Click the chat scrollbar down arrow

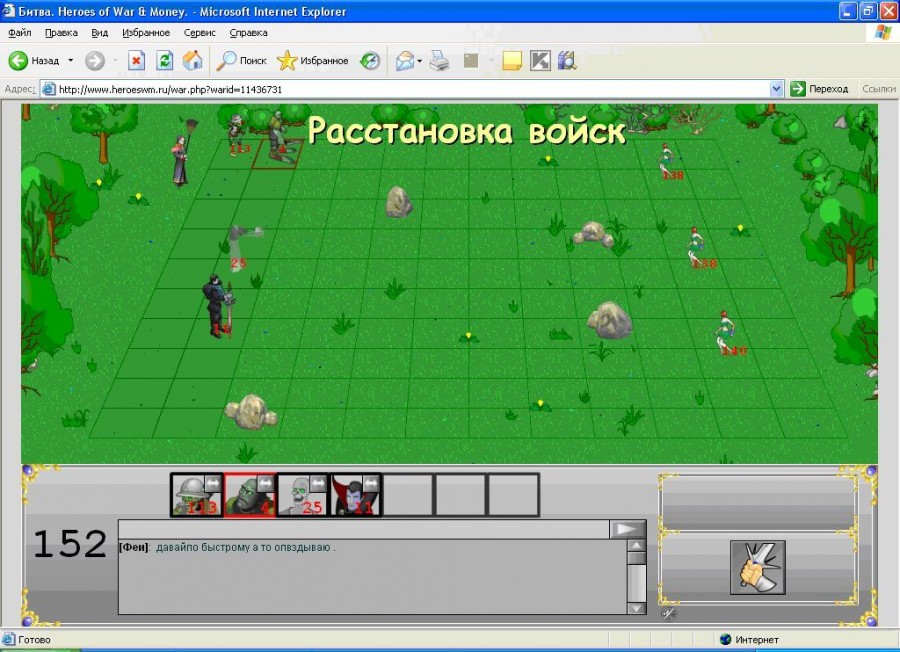point(637,608)
